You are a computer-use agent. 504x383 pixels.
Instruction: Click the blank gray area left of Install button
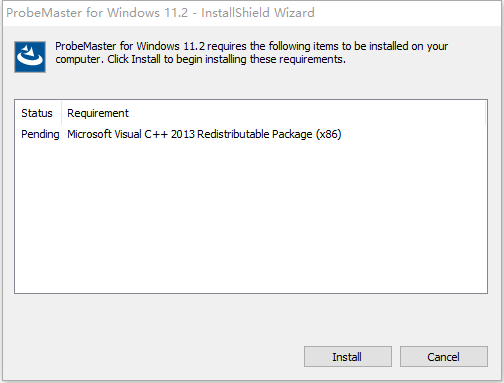tap(153, 357)
